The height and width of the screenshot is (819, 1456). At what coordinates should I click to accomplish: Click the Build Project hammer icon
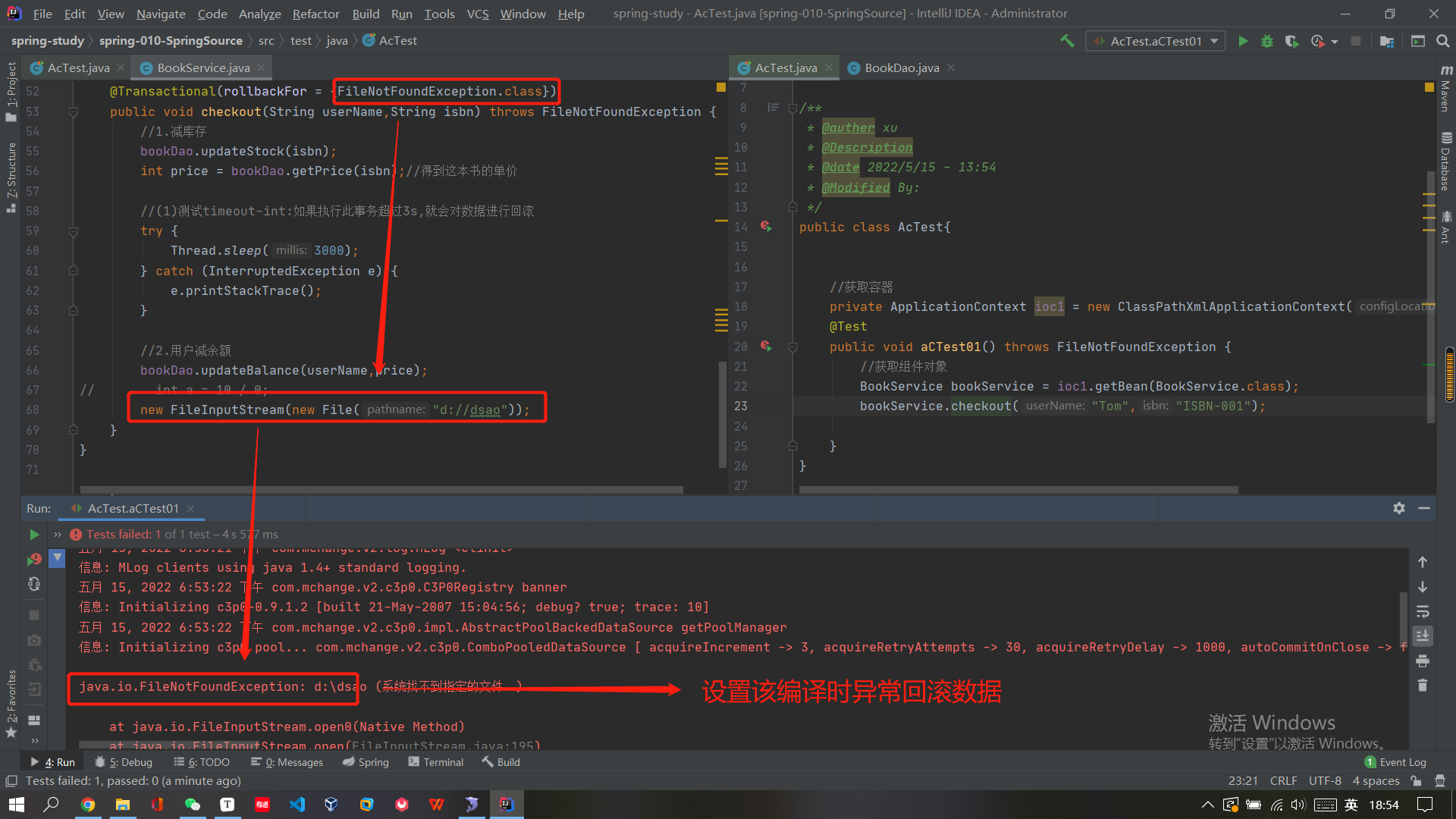click(1067, 41)
